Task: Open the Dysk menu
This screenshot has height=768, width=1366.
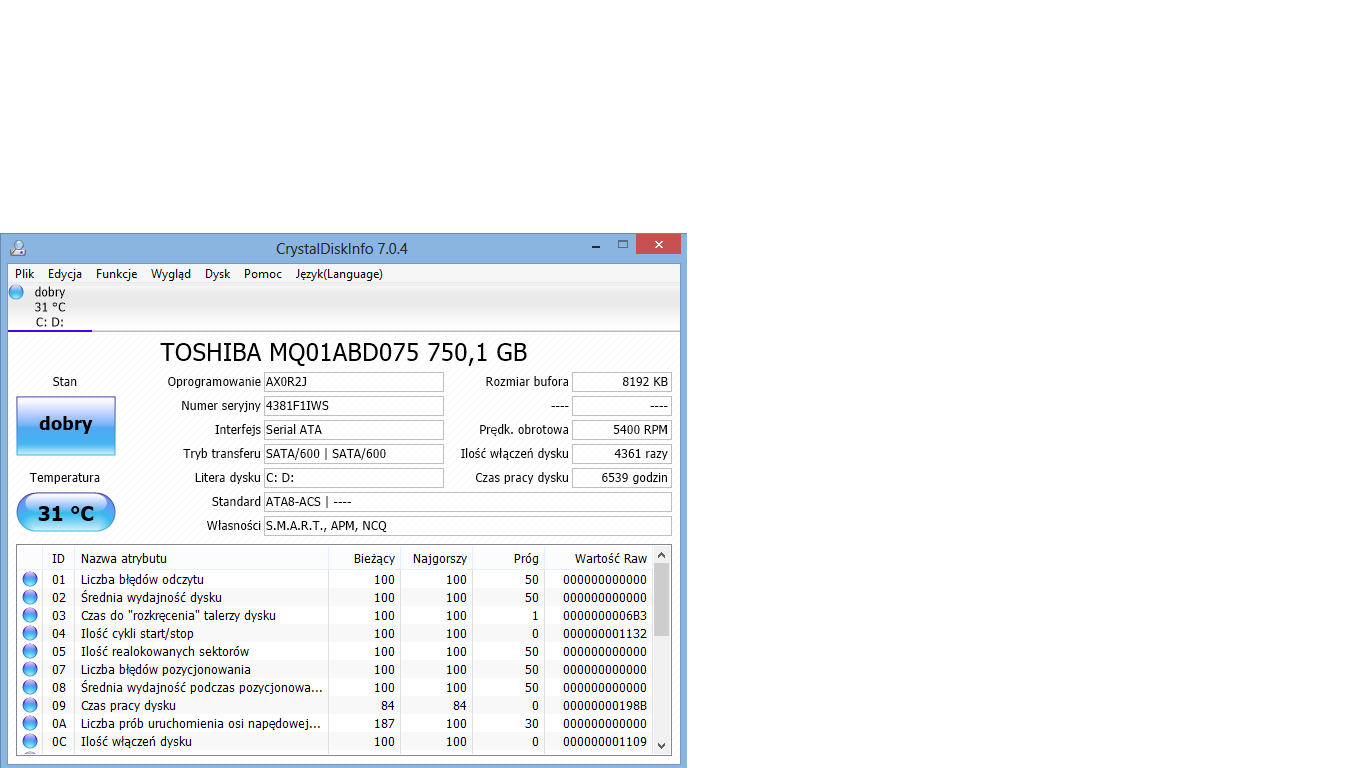Action: pos(218,274)
